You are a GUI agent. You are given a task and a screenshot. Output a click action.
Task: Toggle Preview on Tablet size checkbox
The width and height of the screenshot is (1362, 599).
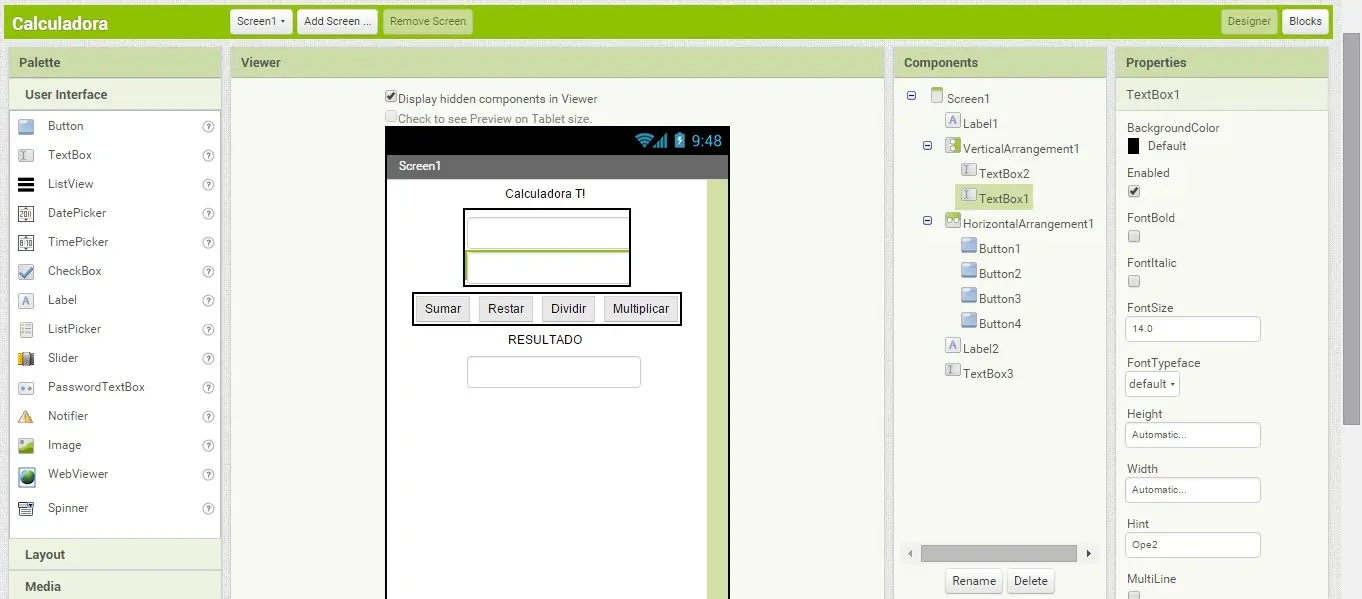pos(391,116)
